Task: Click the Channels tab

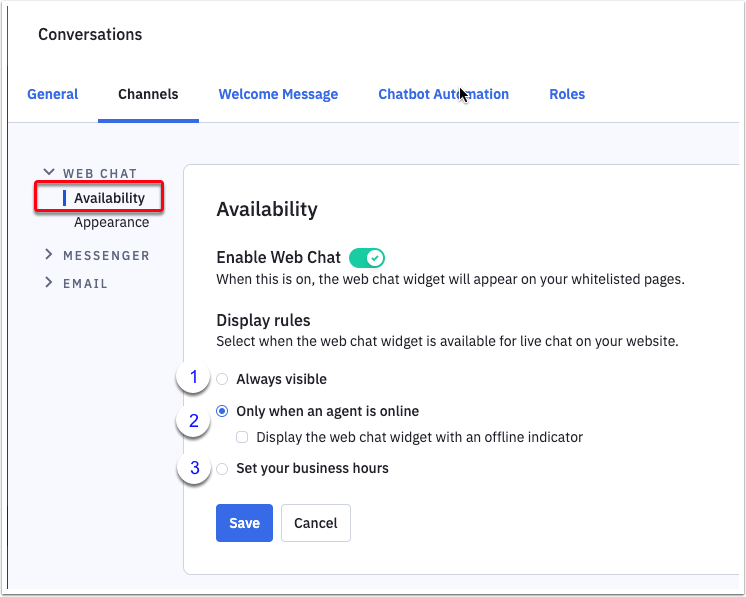Action: (148, 94)
